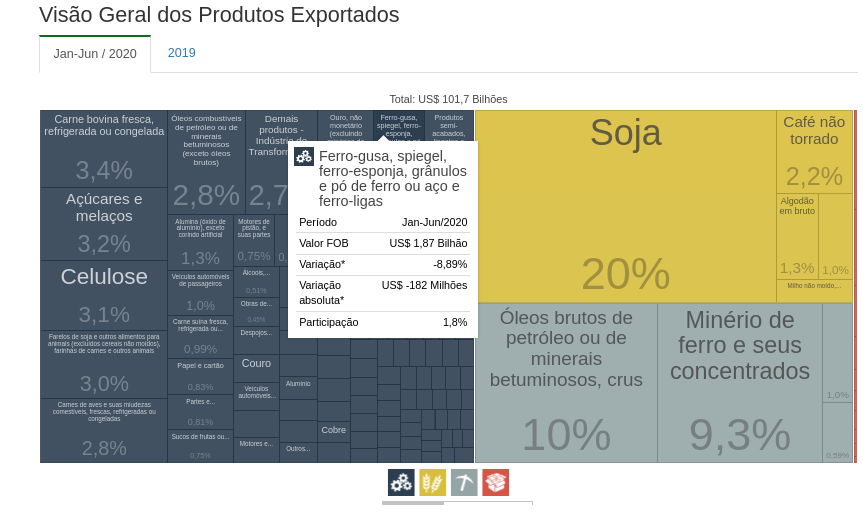The height and width of the screenshot is (516, 863).
Task: Click the Óleos brutos de petróleo tile
Action: 566,382
